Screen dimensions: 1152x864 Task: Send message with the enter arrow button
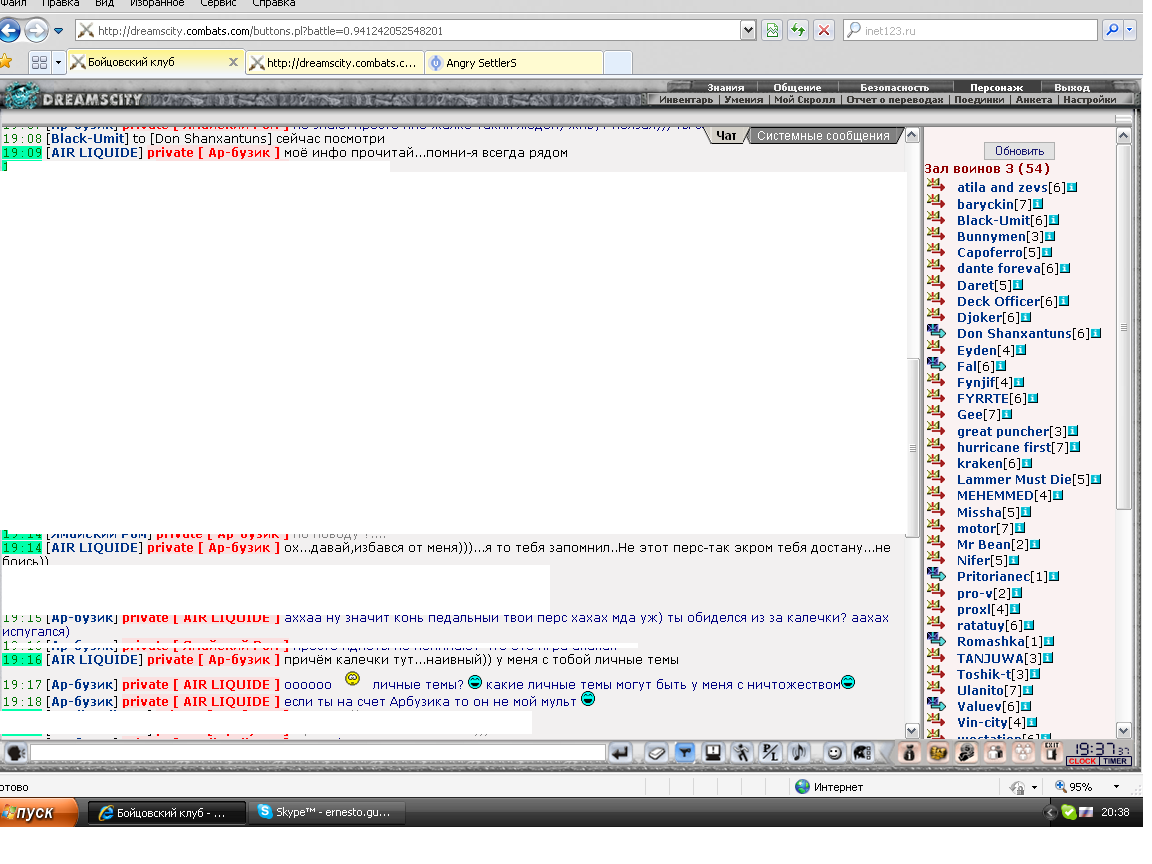(x=621, y=752)
